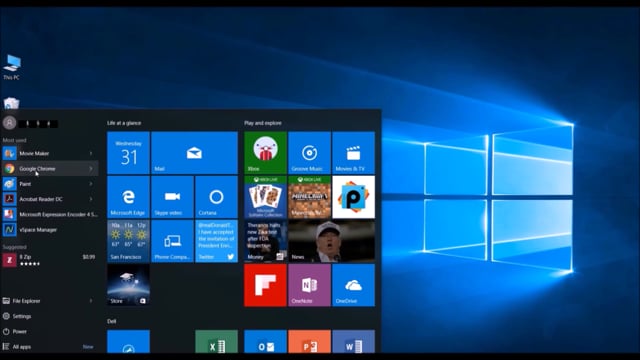The height and width of the screenshot is (360, 640).
Task: Open the News tile
Action: 331,241
